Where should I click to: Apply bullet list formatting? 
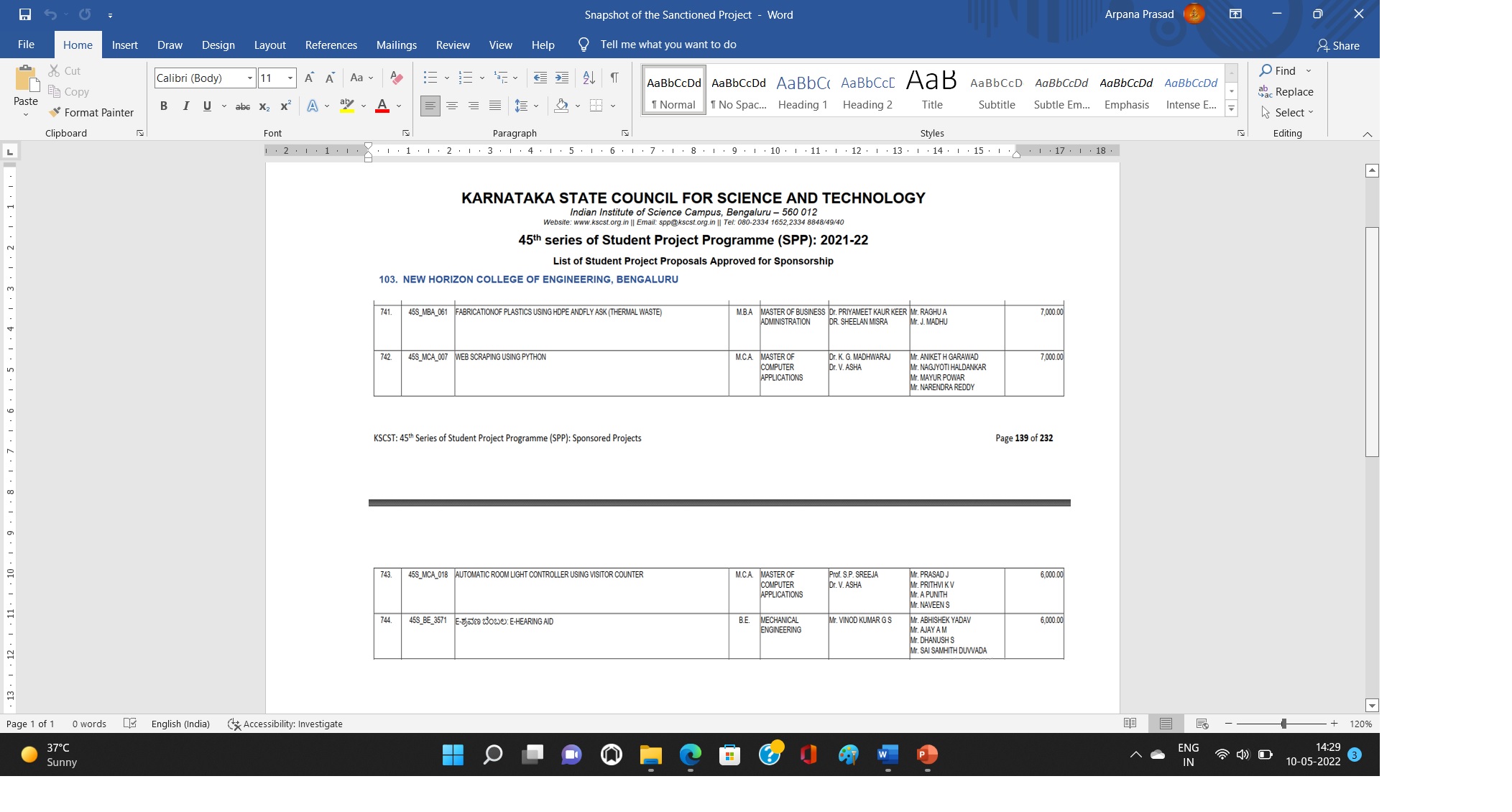click(x=430, y=78)
